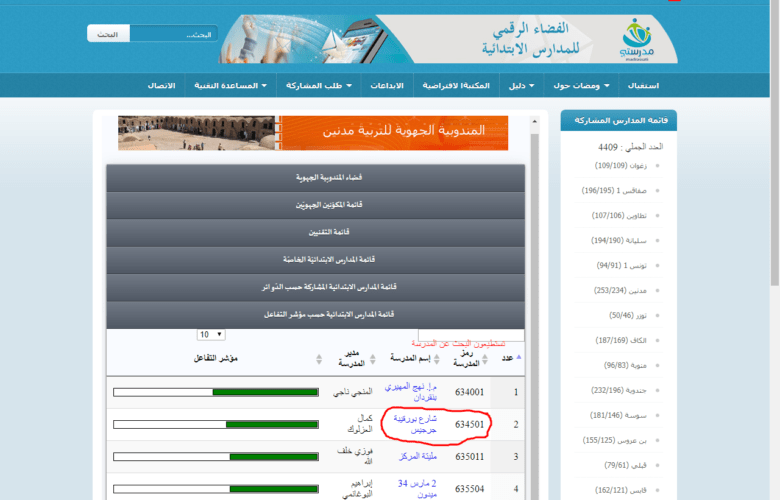Sort the table by عدد column arrow
Image resolution: width=780 pixels, height=500 pixels.
519,357
